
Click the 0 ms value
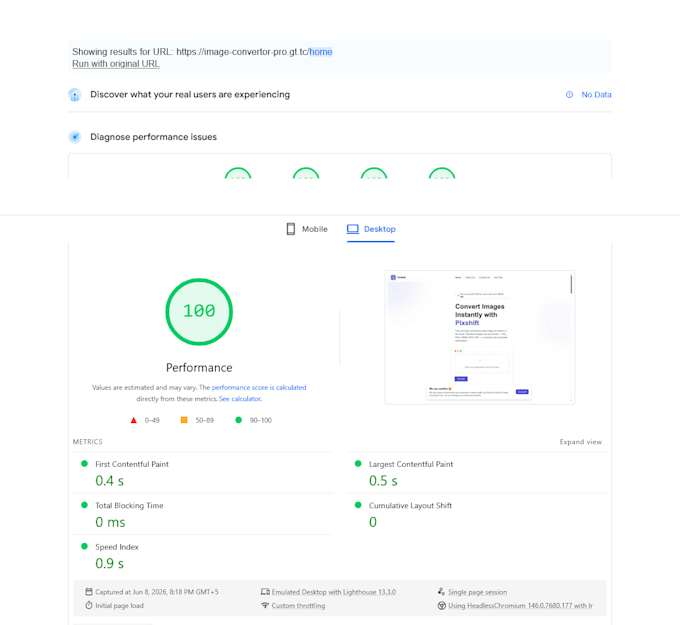(110, 522)
